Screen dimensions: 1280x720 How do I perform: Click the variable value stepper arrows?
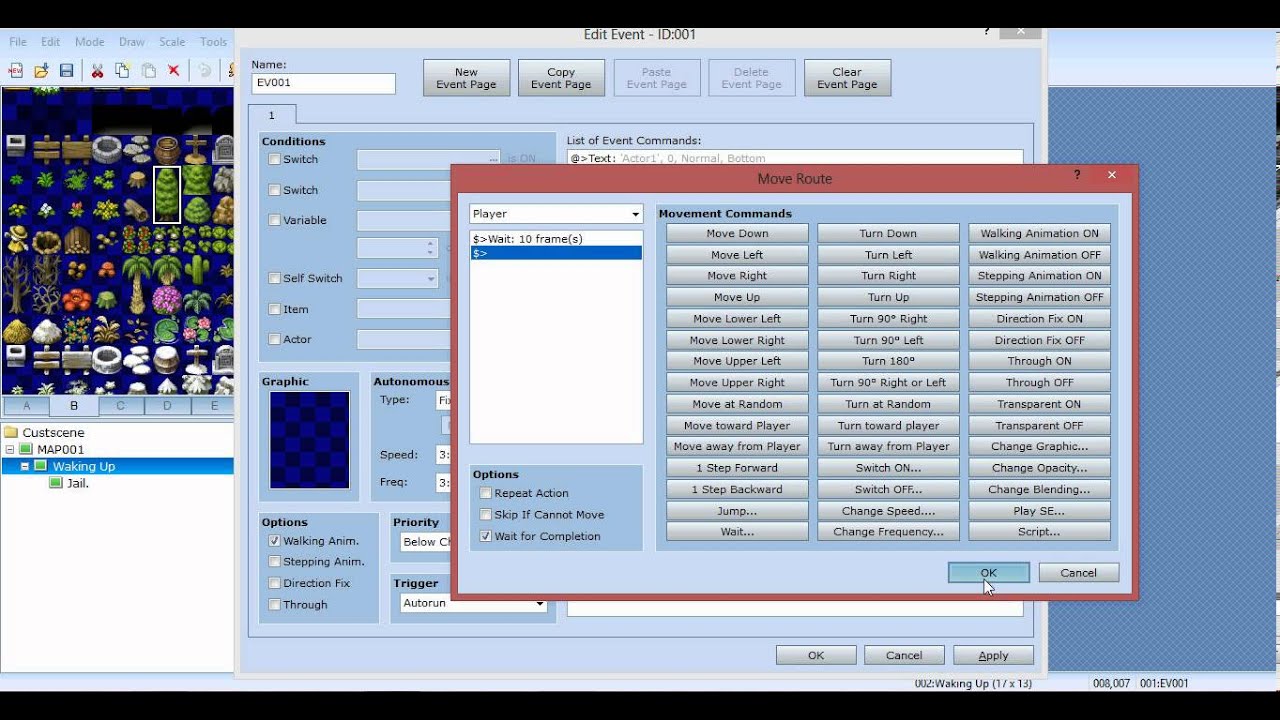[x=431, y=248]
